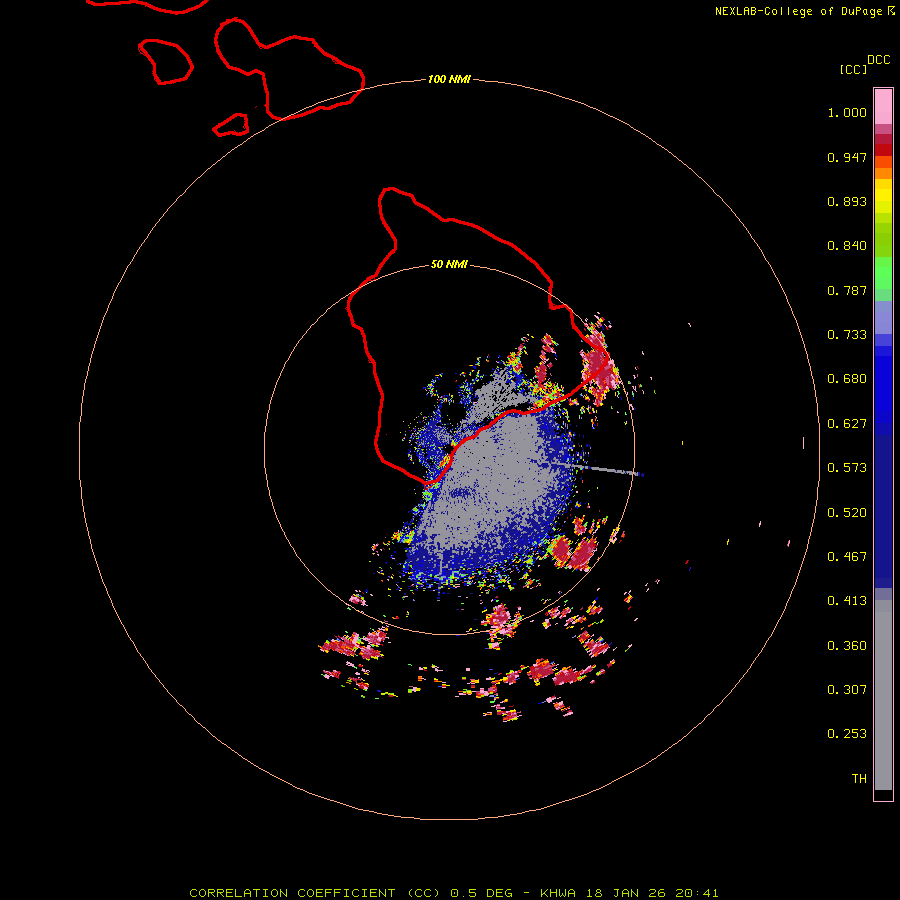900x900 pixels.
Task: Click the Kahoolawe island outline
Action: coord(231,125)
